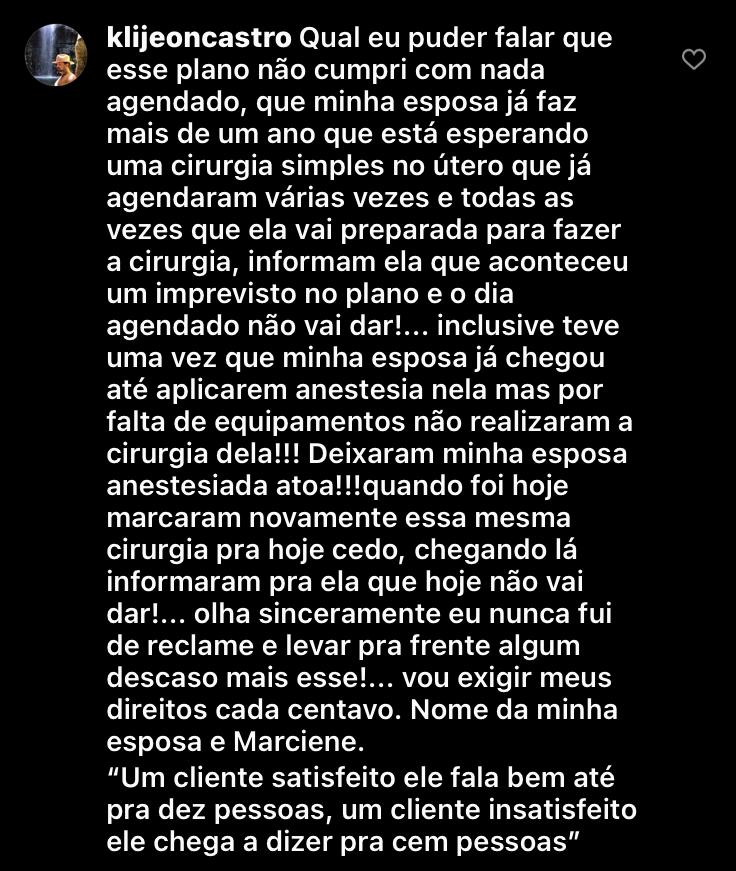Click the phrase "agendaram várias vezes"
The width and height of the screenshot is (736, 871).
pos(268,199)
